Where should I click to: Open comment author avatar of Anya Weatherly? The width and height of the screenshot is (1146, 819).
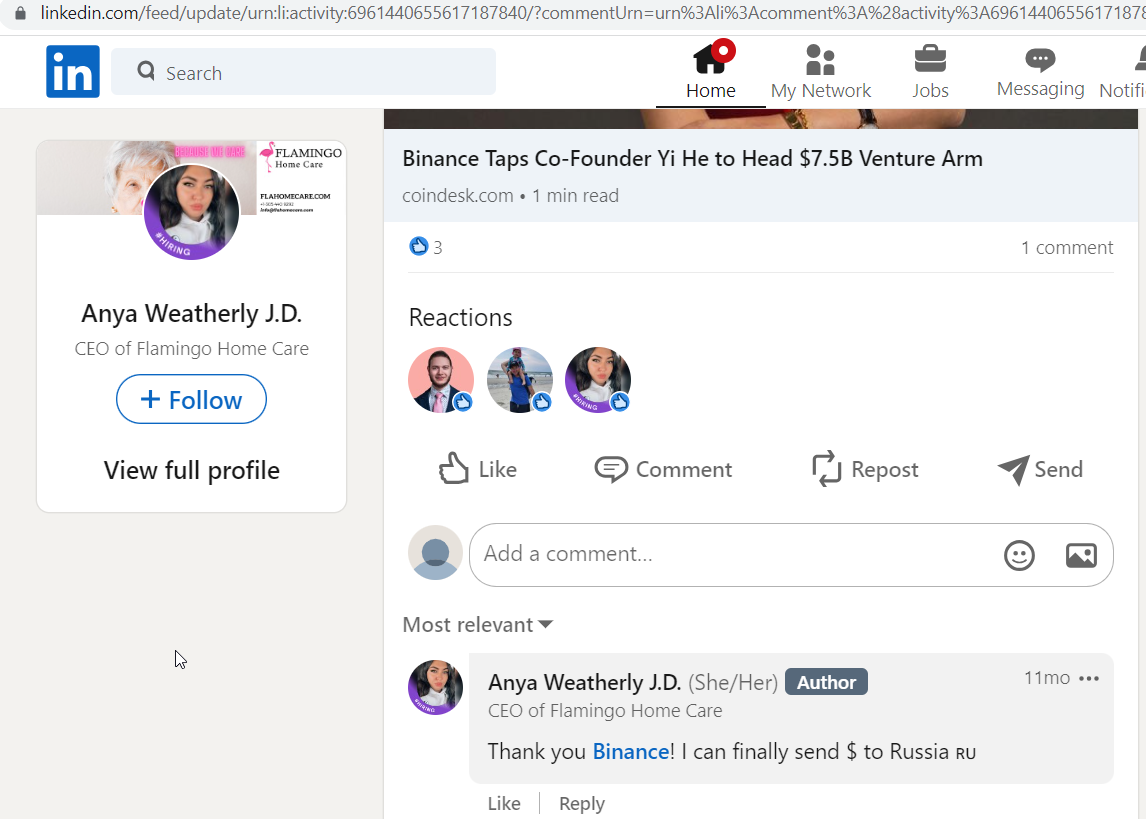[435, 687]
